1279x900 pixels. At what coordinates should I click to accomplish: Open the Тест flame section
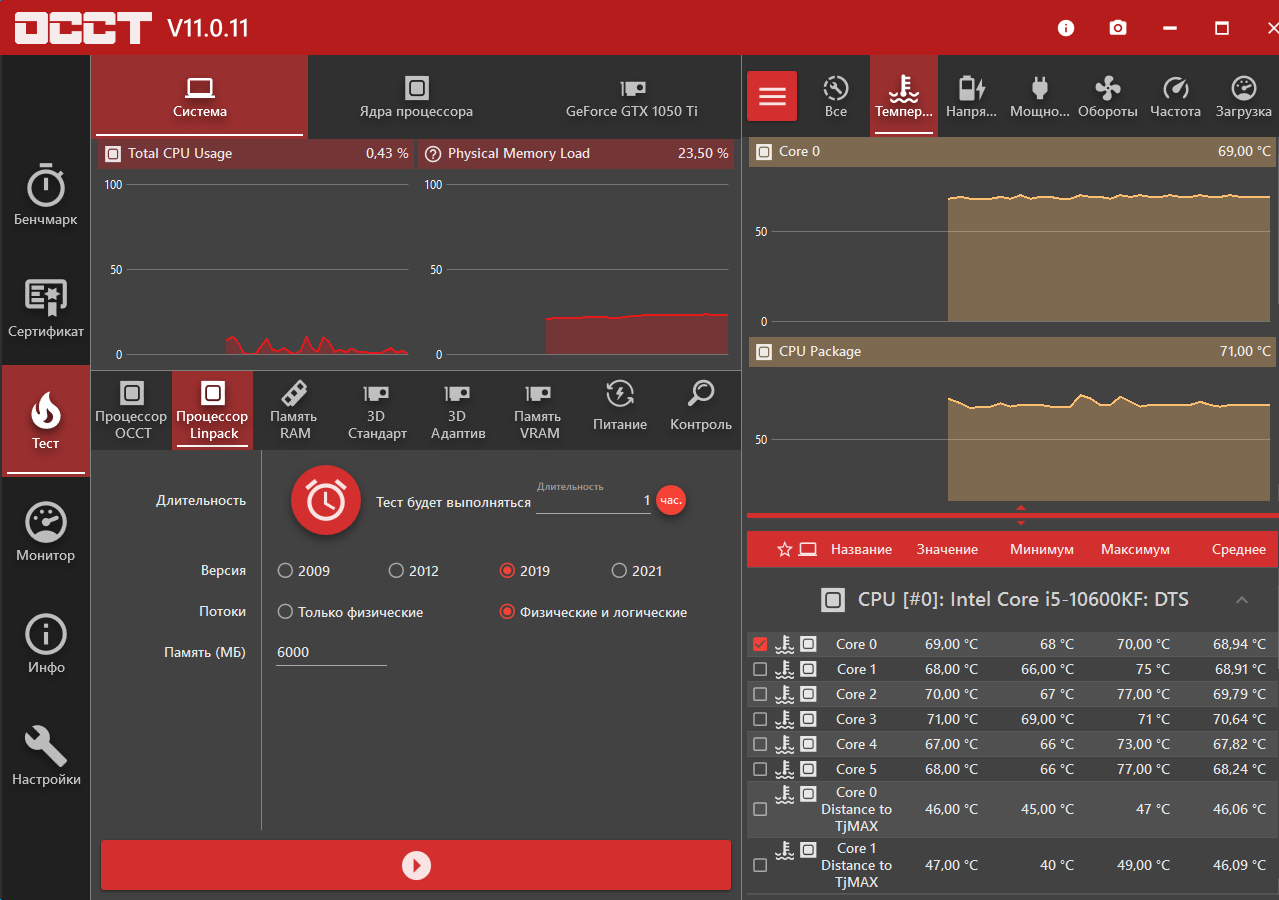(x=45, y=421)
